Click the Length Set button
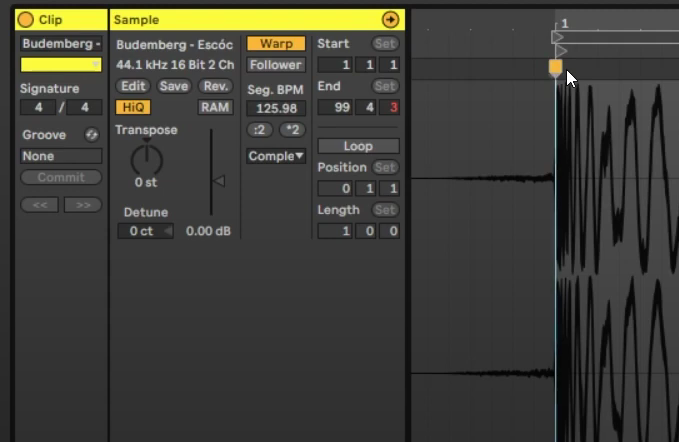This screenshot has width=679, height=442. pyautogui.click(x=385, y=210)
